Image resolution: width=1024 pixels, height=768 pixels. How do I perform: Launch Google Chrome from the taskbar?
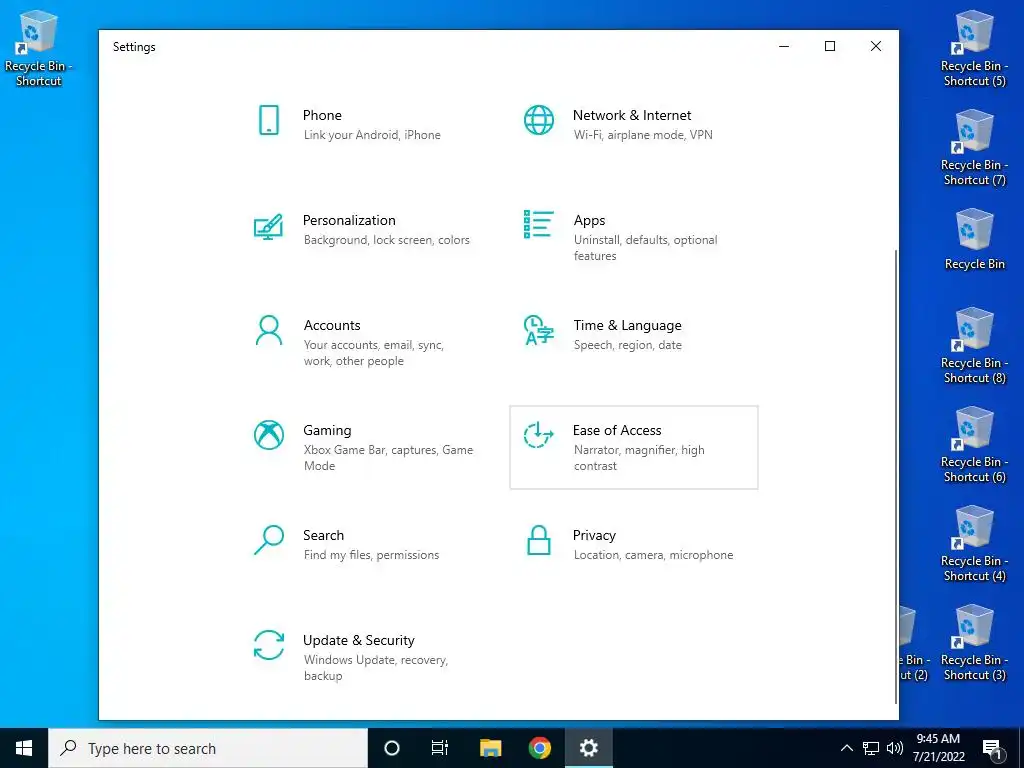click(x=539, y=748)
